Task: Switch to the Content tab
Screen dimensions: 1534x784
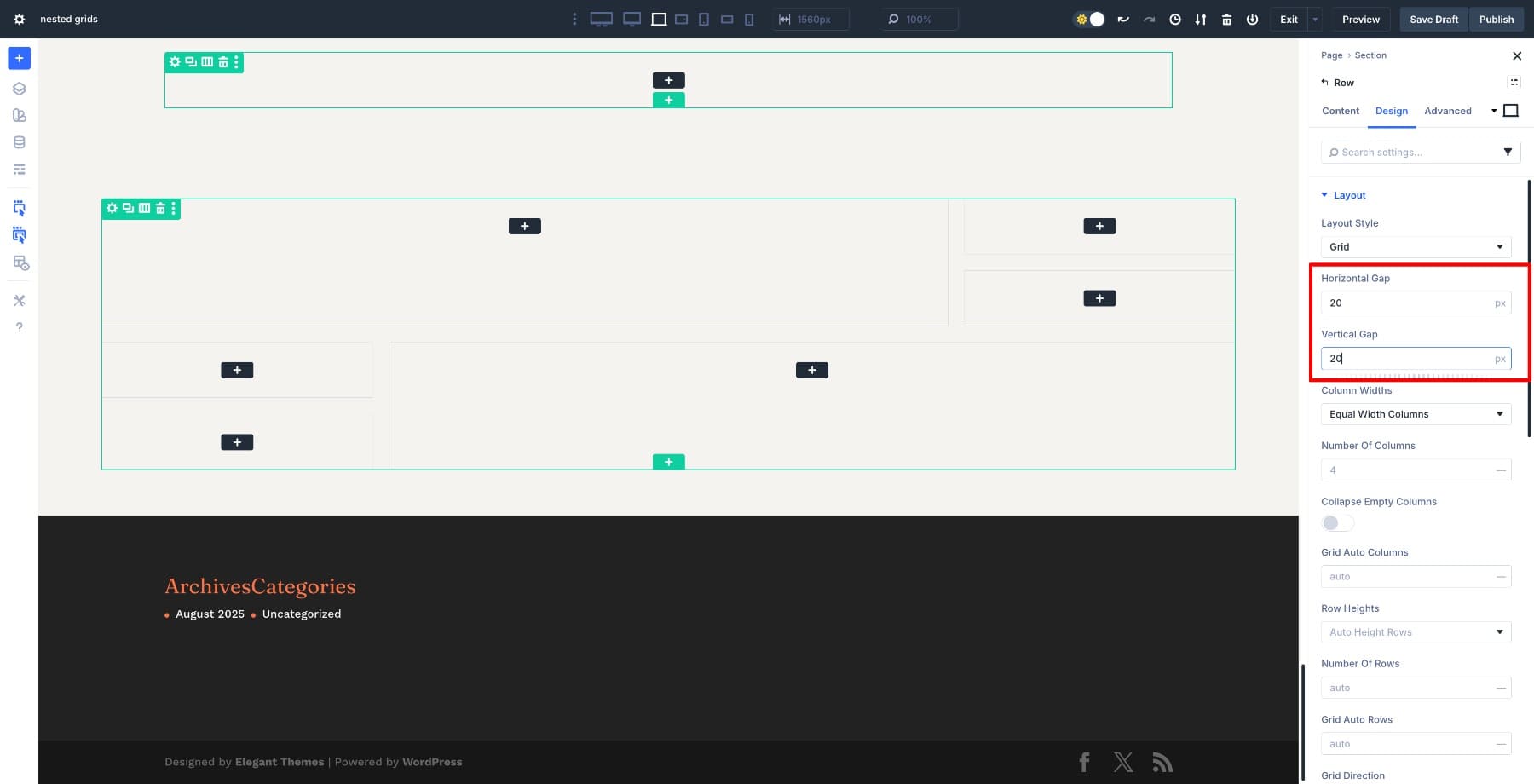Action: (x=1340, y=111)
